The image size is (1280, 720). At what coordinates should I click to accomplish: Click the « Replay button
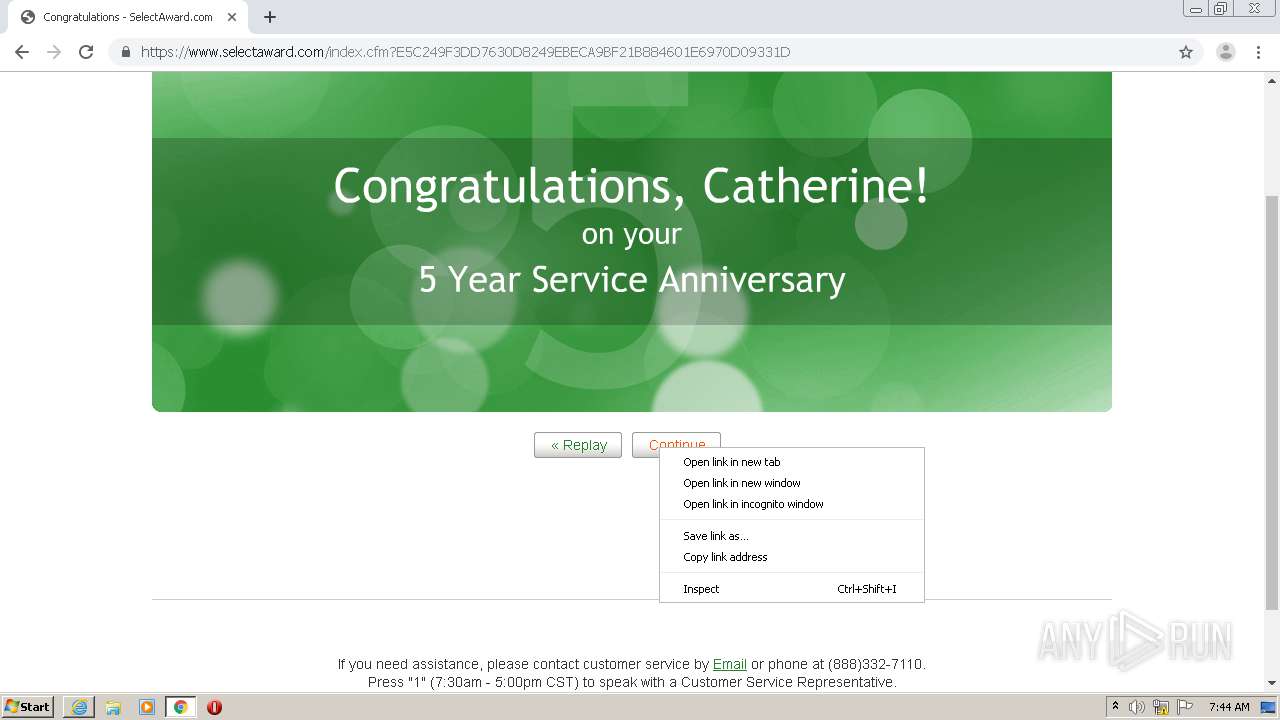tap(578, 445)
